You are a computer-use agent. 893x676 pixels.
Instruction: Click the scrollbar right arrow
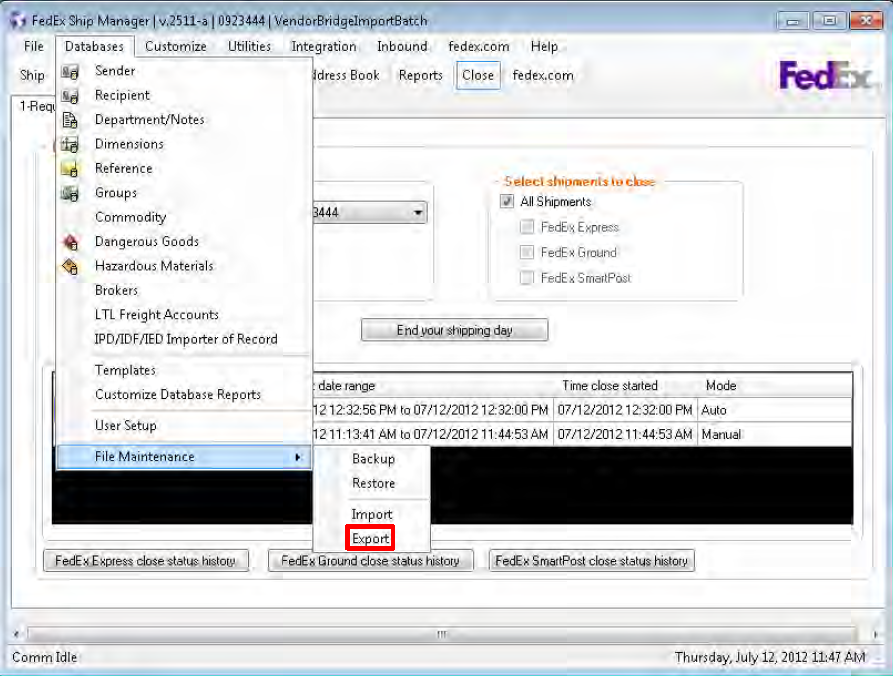click(x=875, y=634)
